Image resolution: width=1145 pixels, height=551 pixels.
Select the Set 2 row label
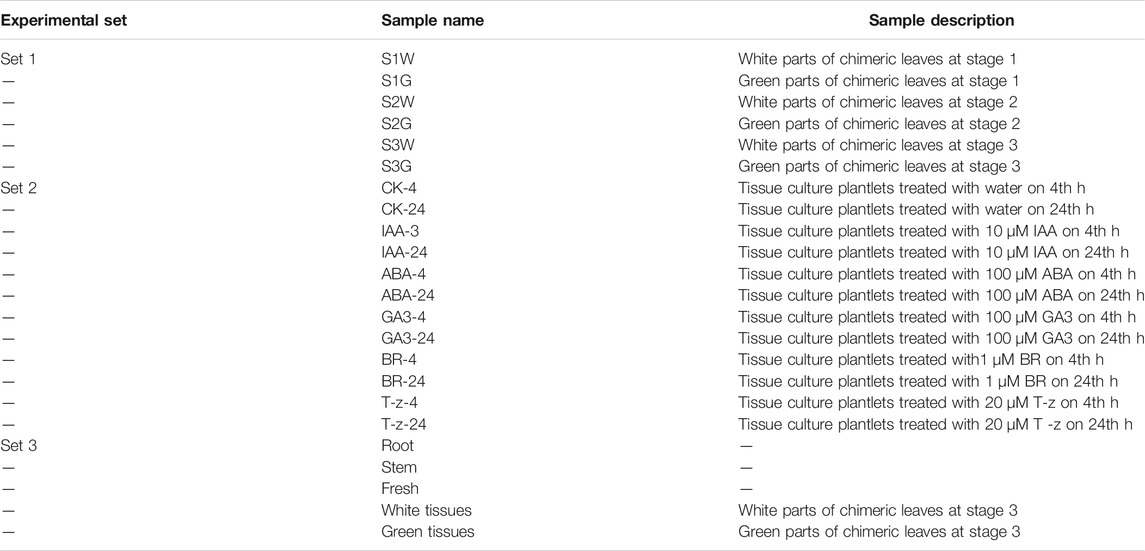[x=18, y=188]
